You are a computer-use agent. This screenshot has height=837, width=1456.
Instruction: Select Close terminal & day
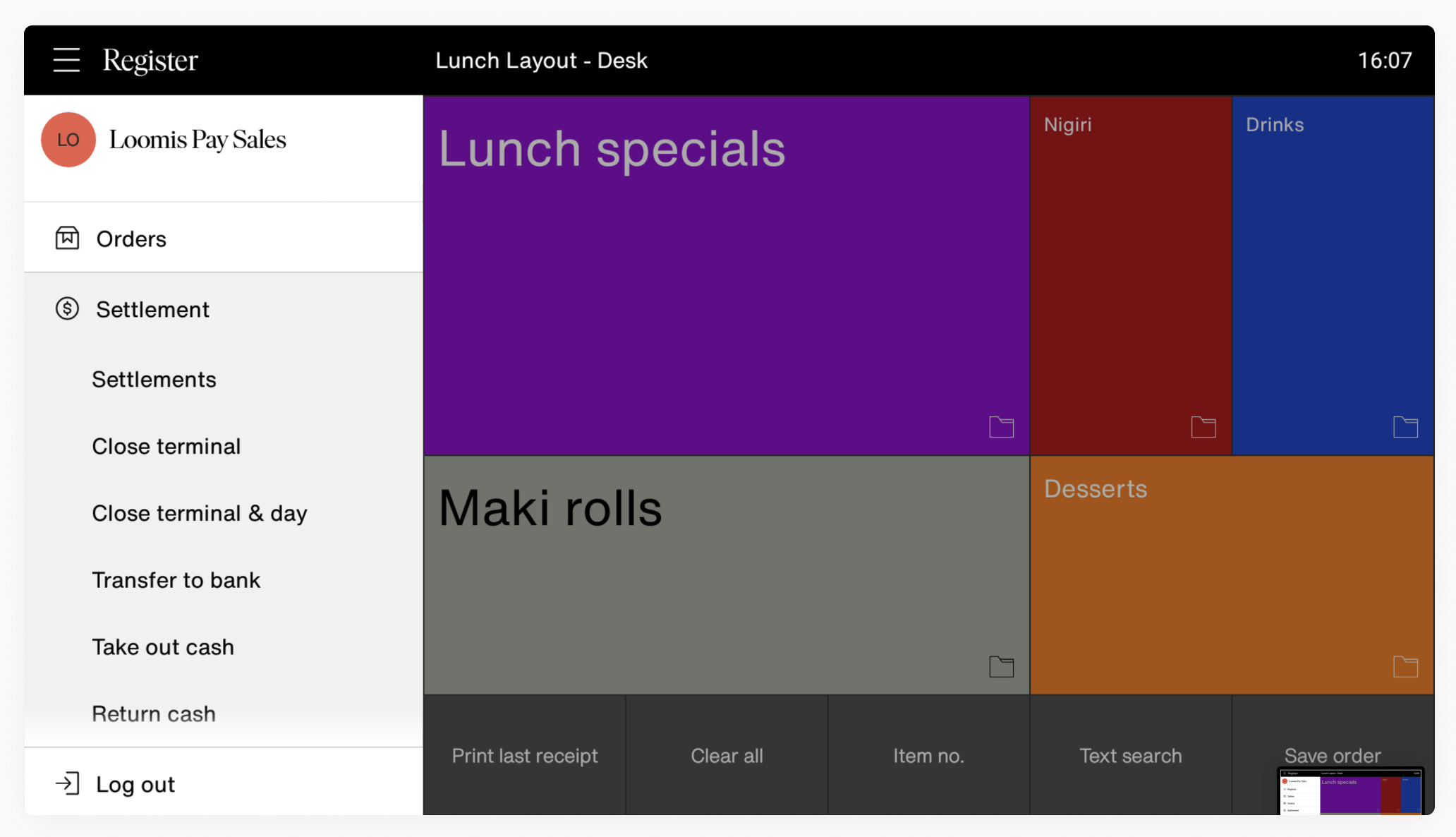pyautogui.click(x=200, y=513)
